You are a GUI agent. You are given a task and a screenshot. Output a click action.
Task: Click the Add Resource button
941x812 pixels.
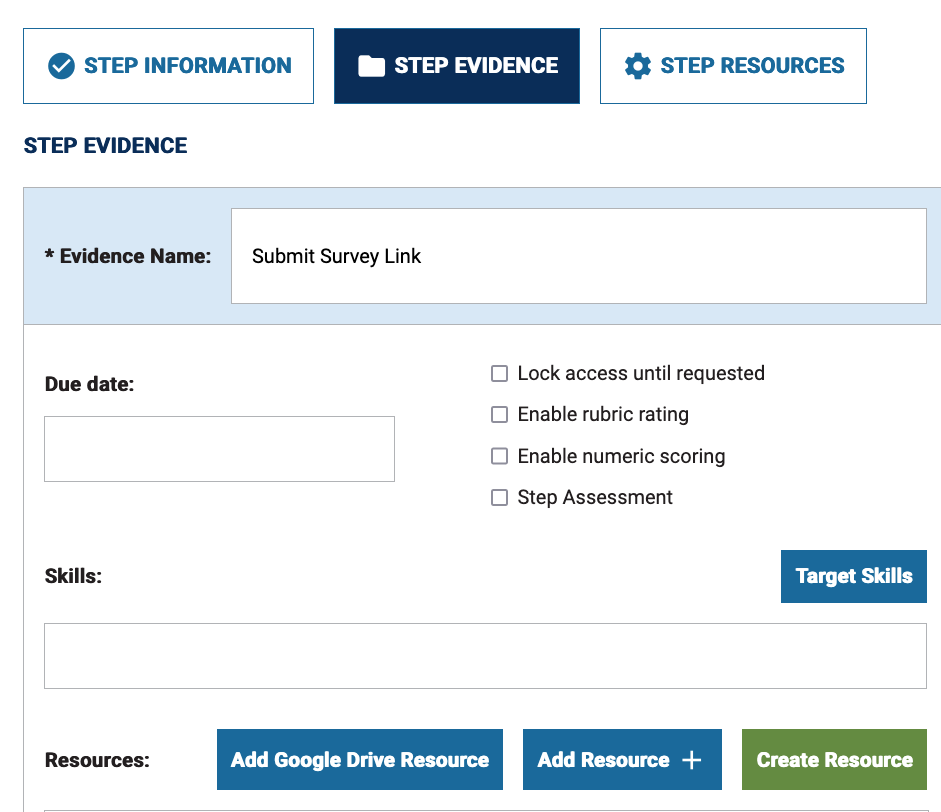coord(622,760)
